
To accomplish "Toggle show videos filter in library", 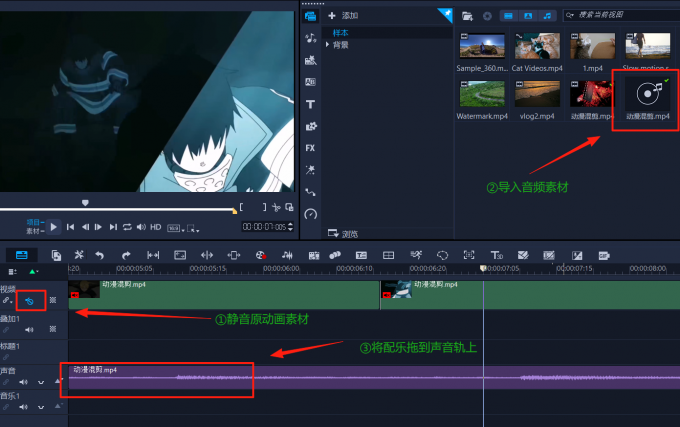I will tap(508, 16).
